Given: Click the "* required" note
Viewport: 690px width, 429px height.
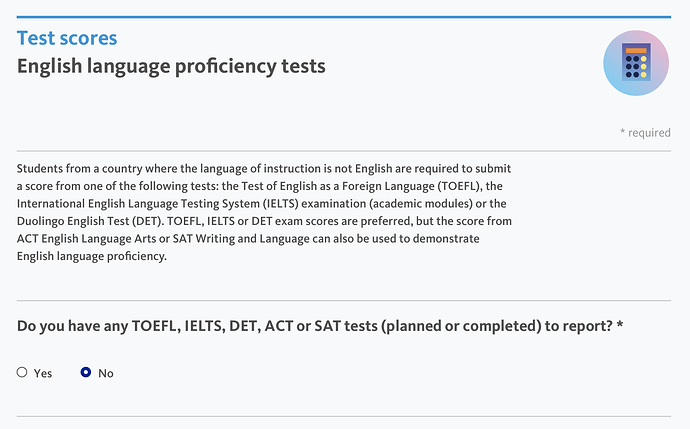Looking at the screenshot, I should tap(645, 132).
